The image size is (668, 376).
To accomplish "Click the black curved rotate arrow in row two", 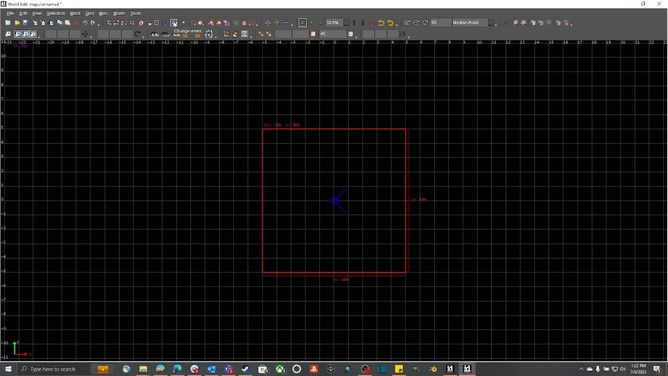I will click(138, 34).
